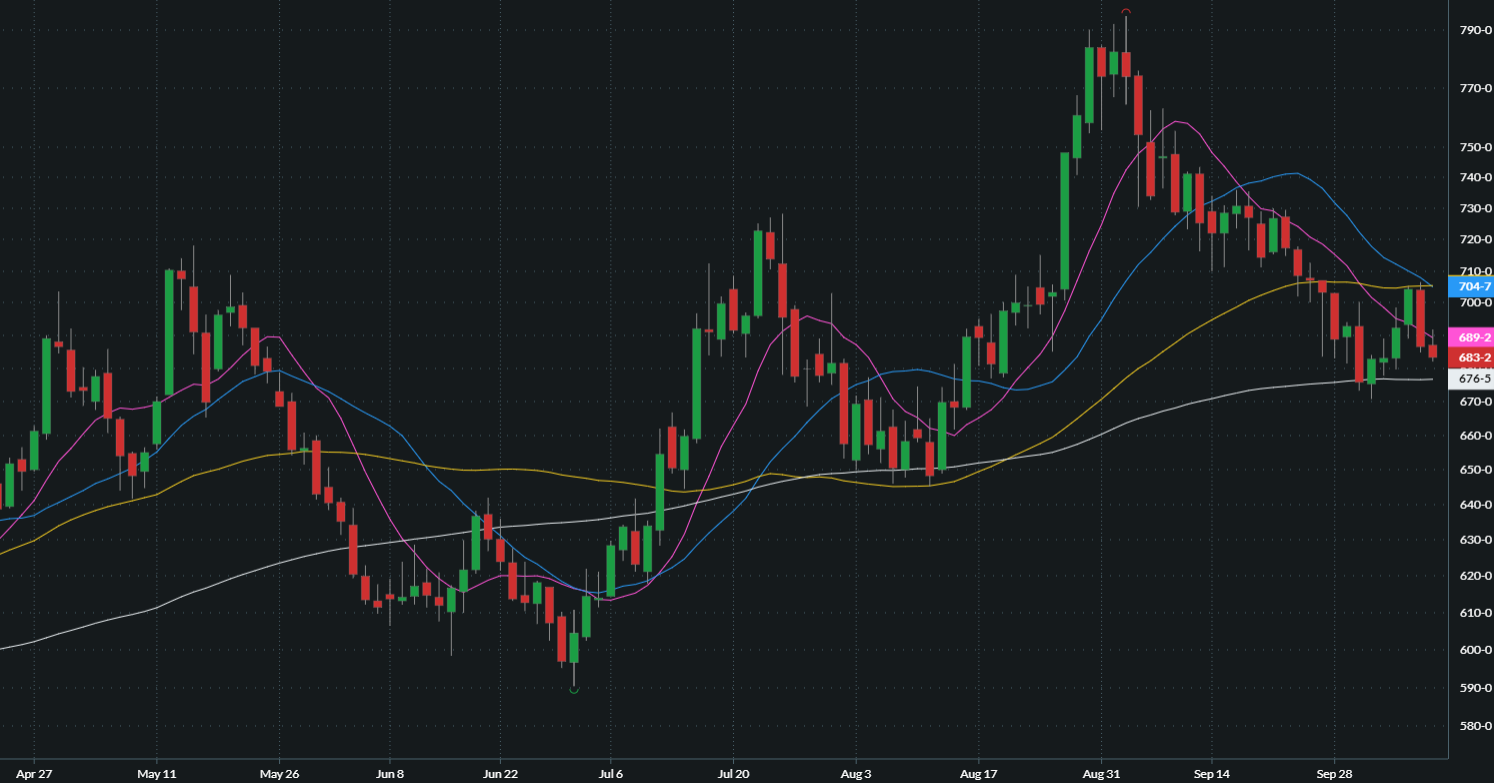Viewport: 1494px width, 783px height.
Task: Click the white 676-5 moving average price tag
Action: pyautogui.click(x=1470, y=379)
